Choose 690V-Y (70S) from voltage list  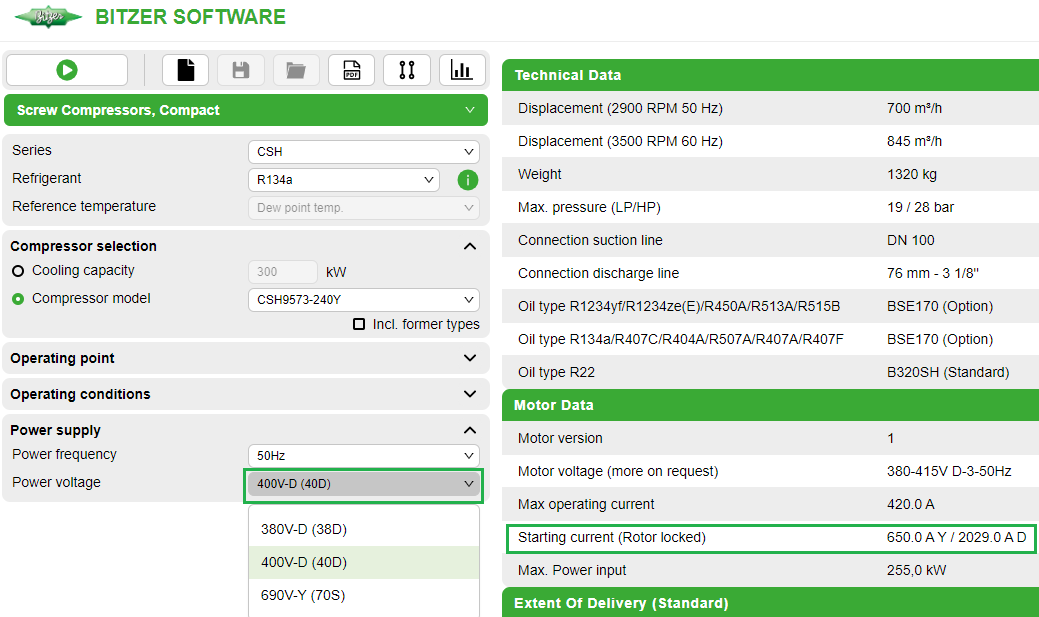303,595
